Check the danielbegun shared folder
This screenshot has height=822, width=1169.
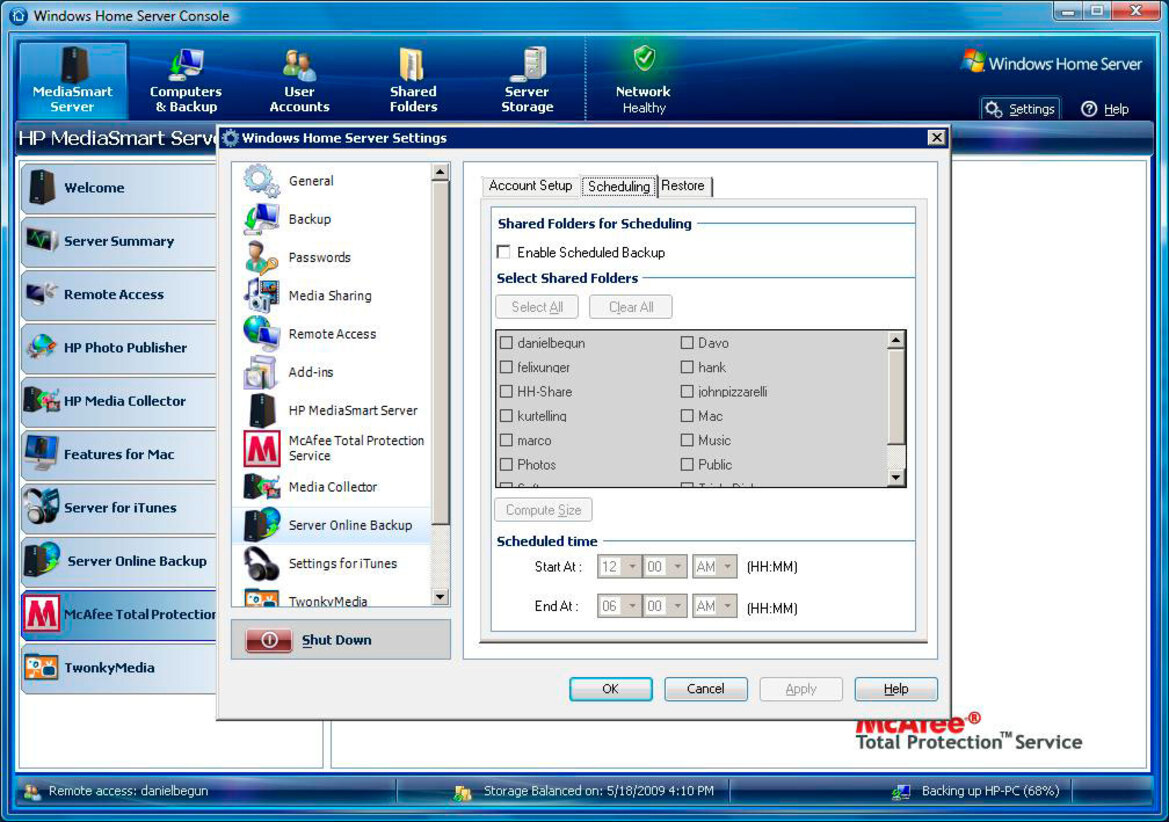pyautogui.click(x=506, y=343)
